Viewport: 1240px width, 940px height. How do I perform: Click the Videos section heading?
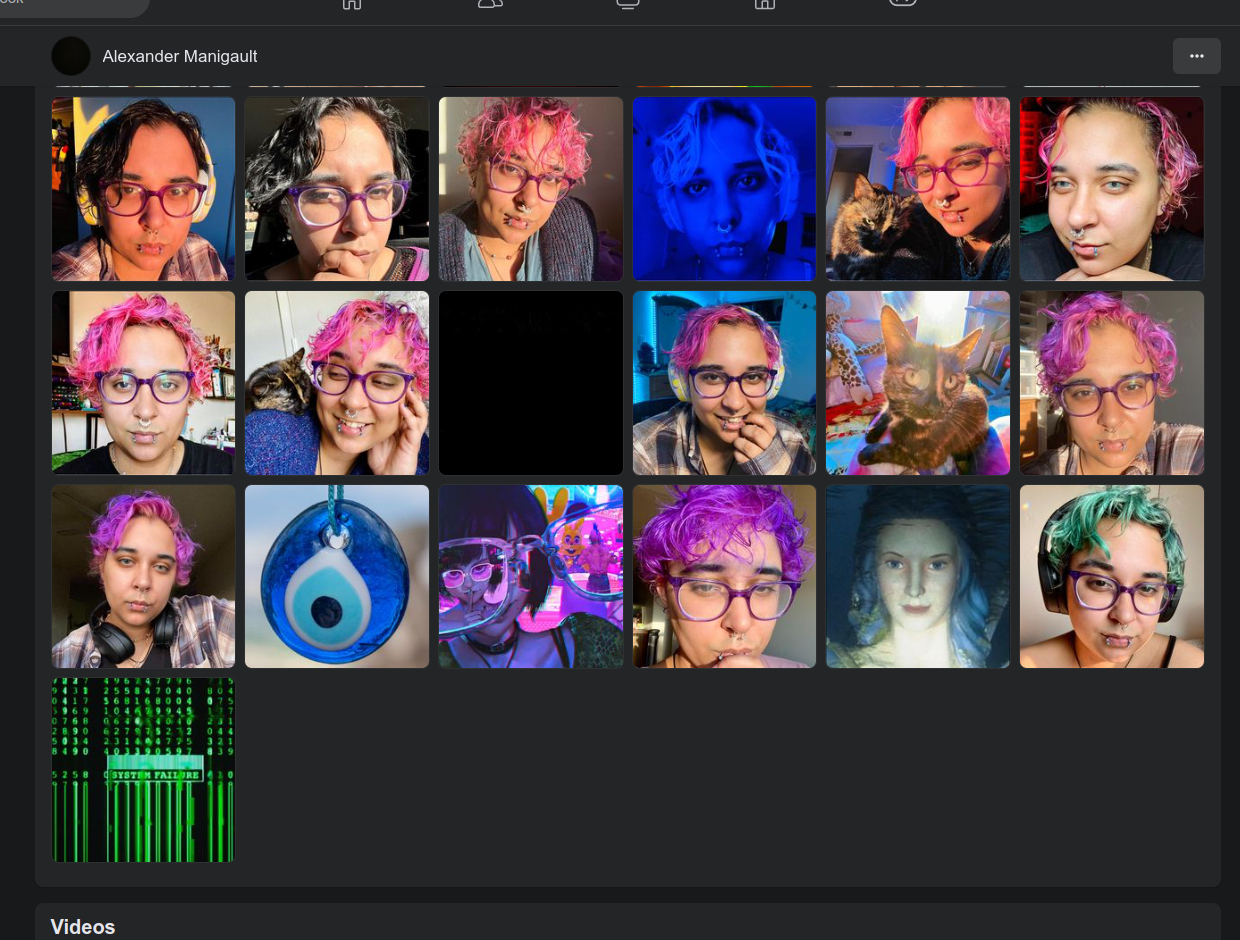(x=83, y=926)
